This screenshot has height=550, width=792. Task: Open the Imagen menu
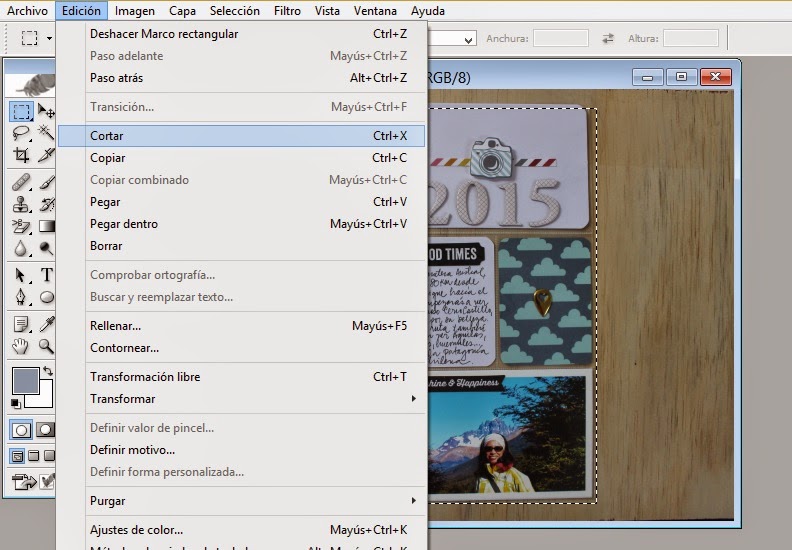click(135, 11)
